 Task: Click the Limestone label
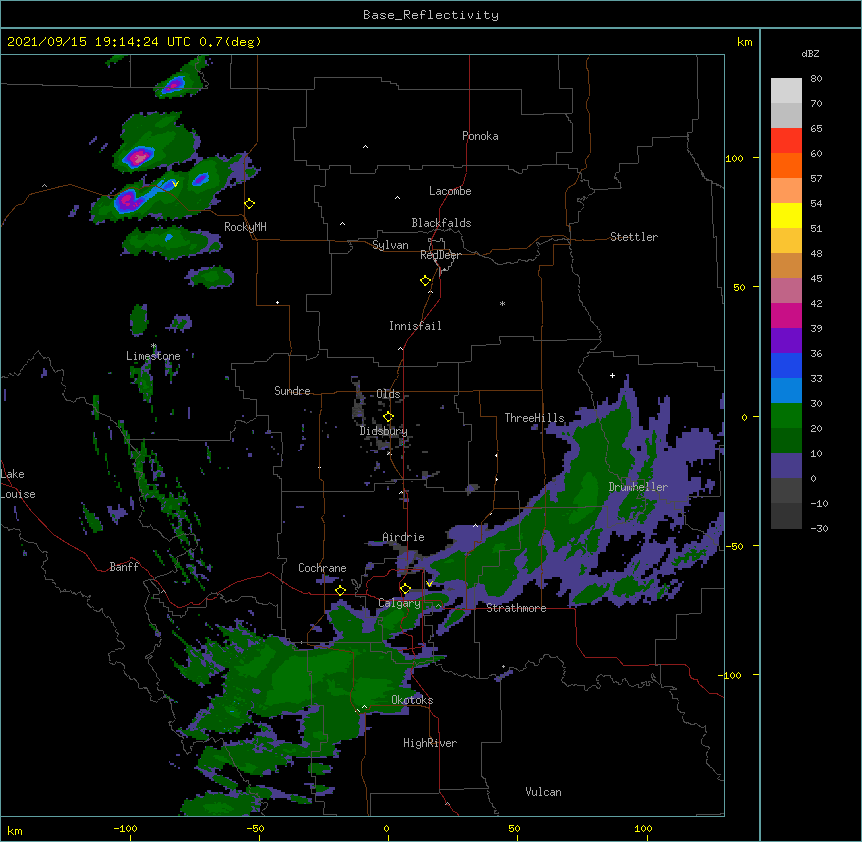[x=153, y=356]
